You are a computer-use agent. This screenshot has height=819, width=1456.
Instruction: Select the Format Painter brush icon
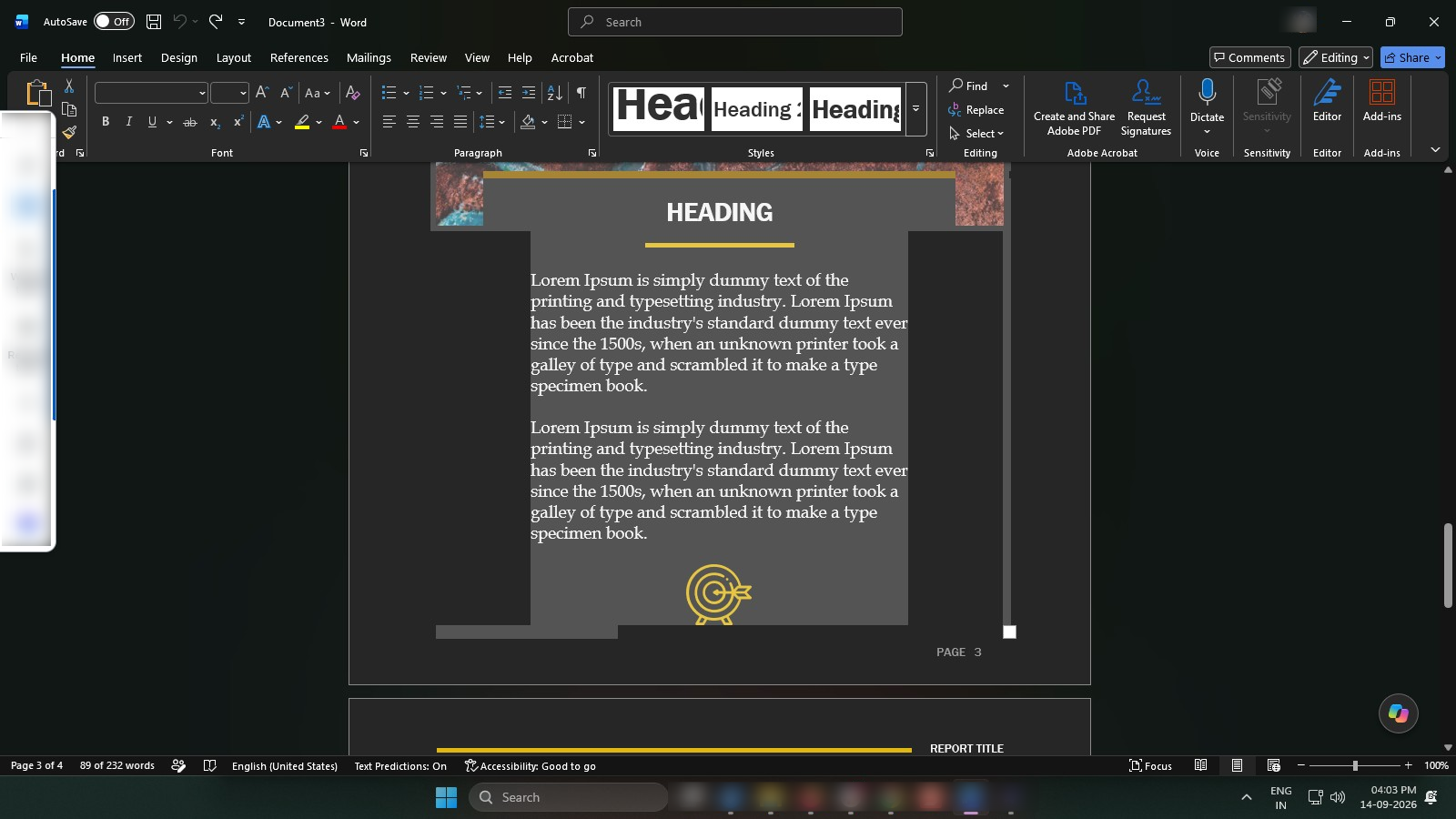pyautogui.click(x=69, y=132)
